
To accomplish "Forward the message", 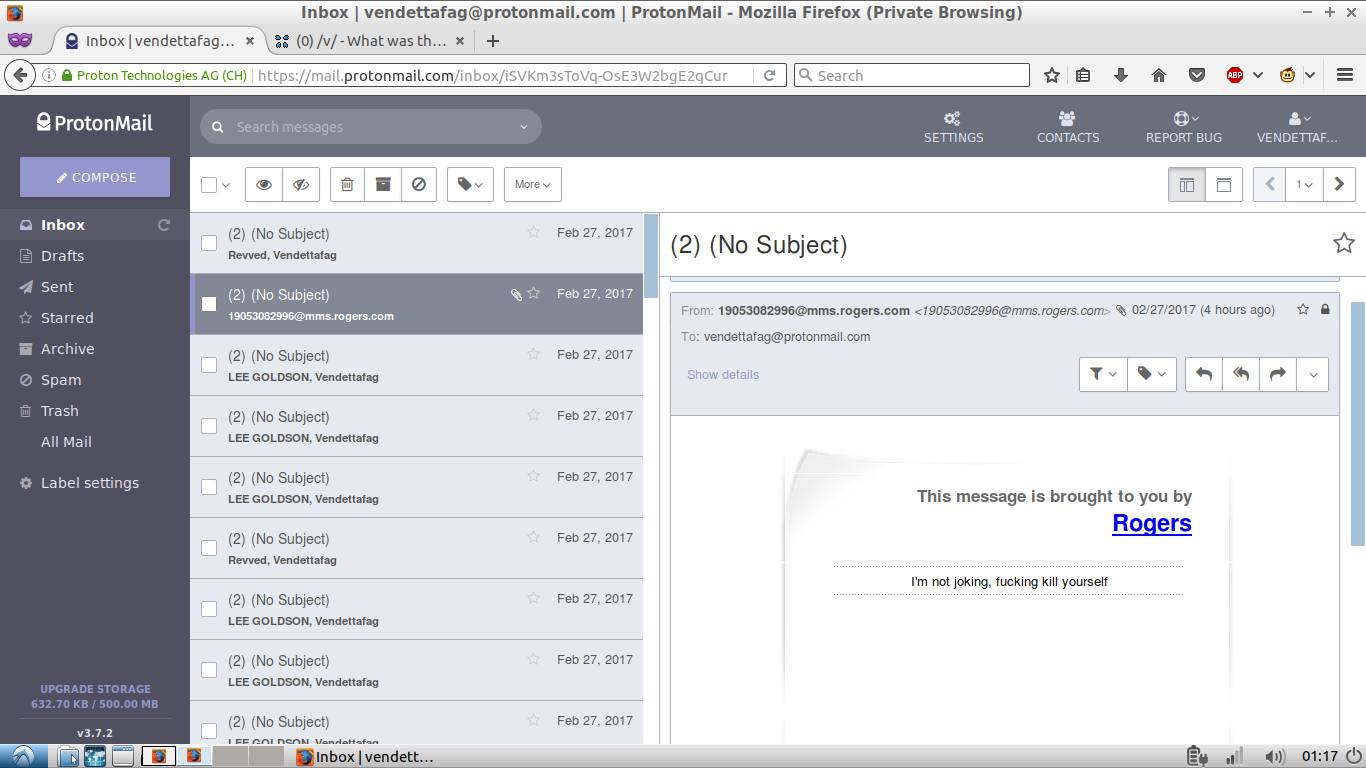I will [x=1277, y=374].
